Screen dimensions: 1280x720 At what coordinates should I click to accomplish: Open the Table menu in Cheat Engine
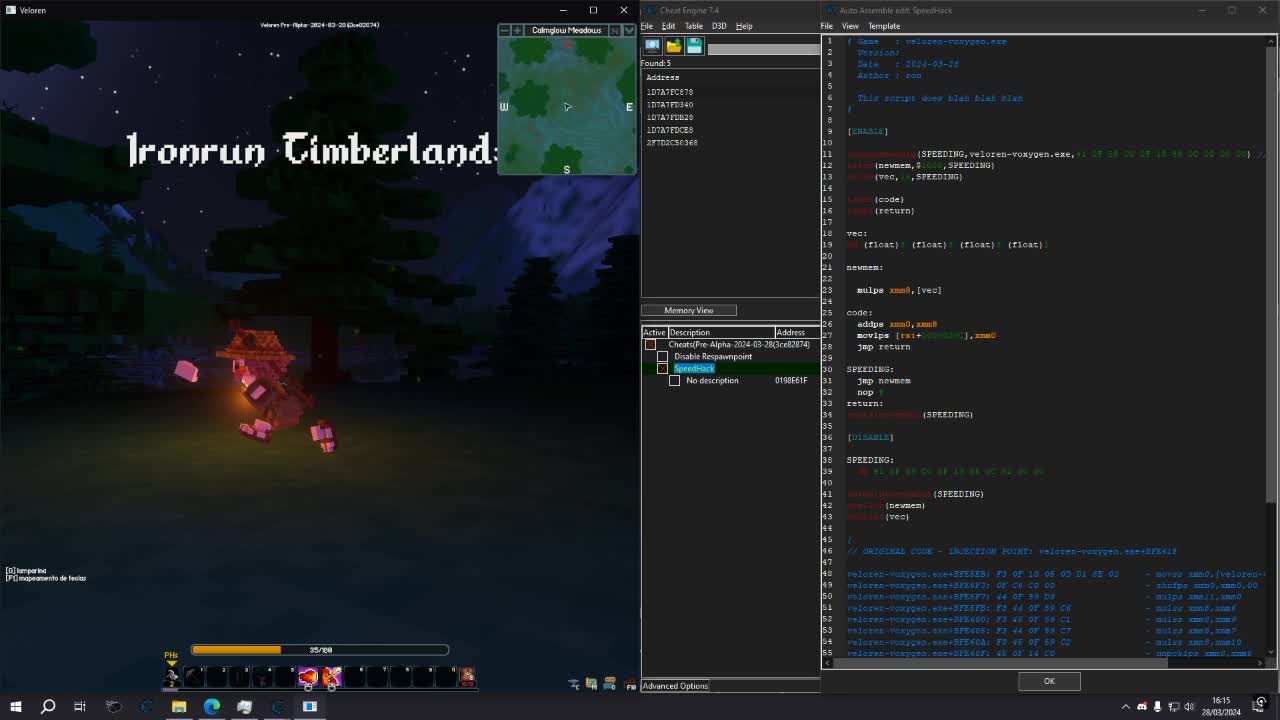click(x=694, y=26)
